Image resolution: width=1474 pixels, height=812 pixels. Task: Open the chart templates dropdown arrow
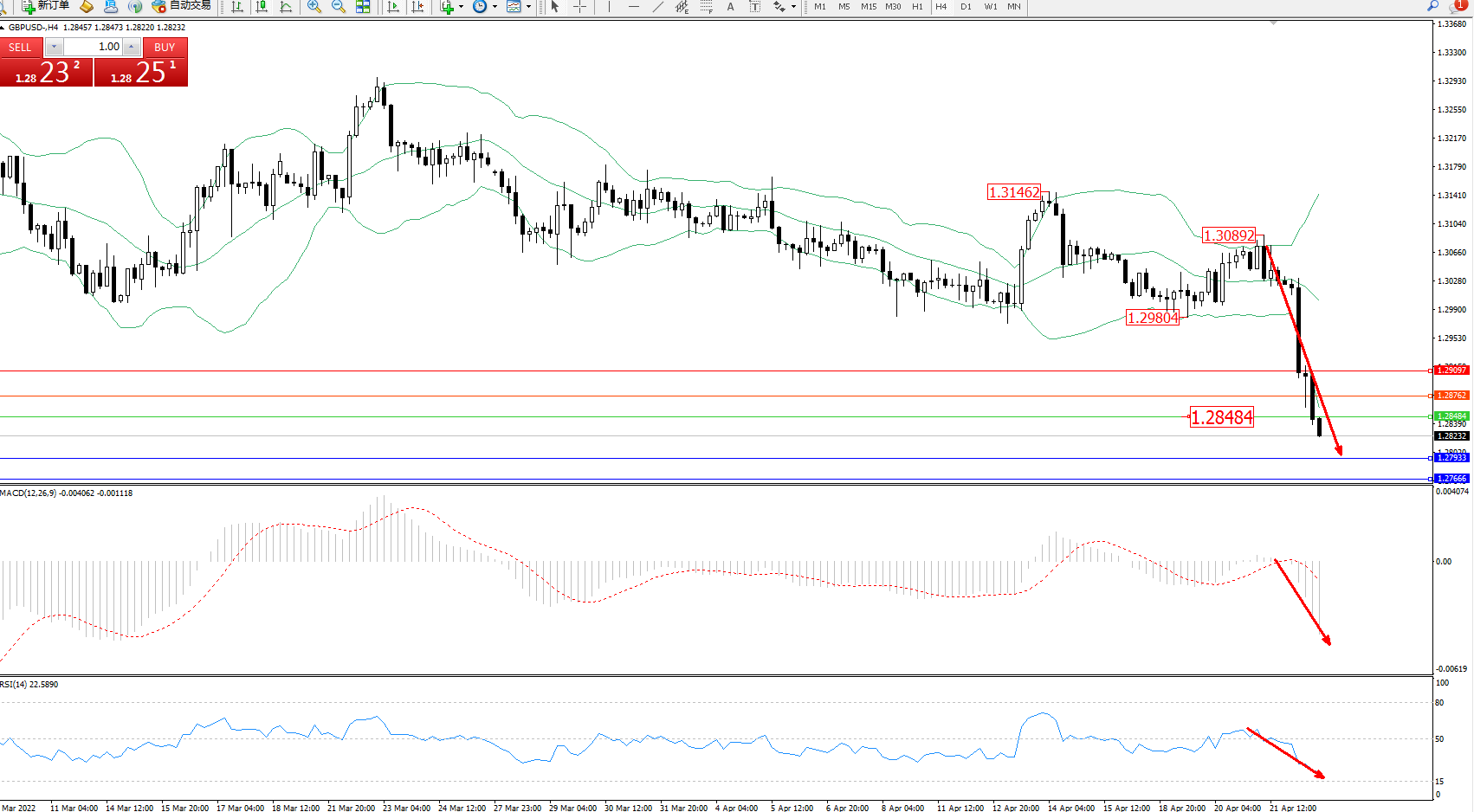point(528,7)
